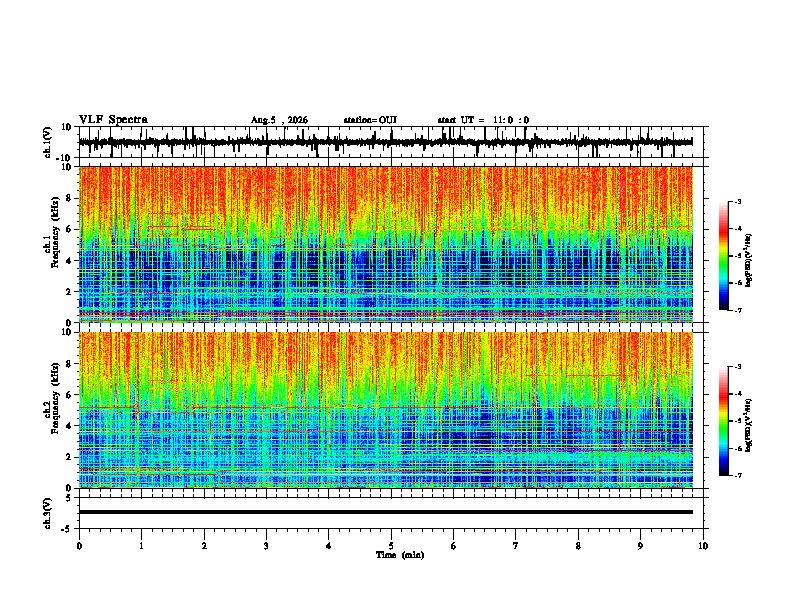Click time axis tick label "1"

click(x=141, y=546)
